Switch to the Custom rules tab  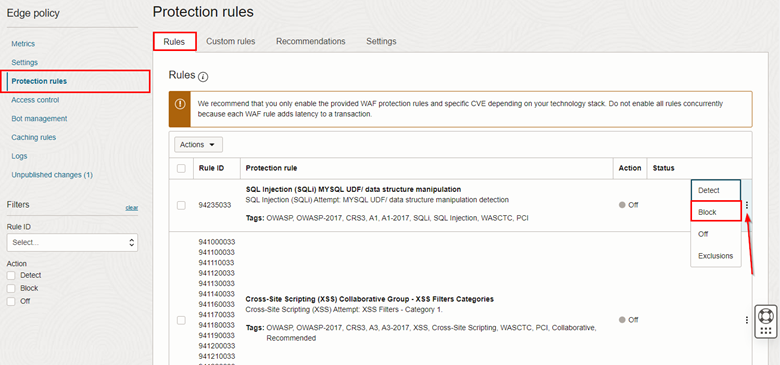tap(230, 41)
